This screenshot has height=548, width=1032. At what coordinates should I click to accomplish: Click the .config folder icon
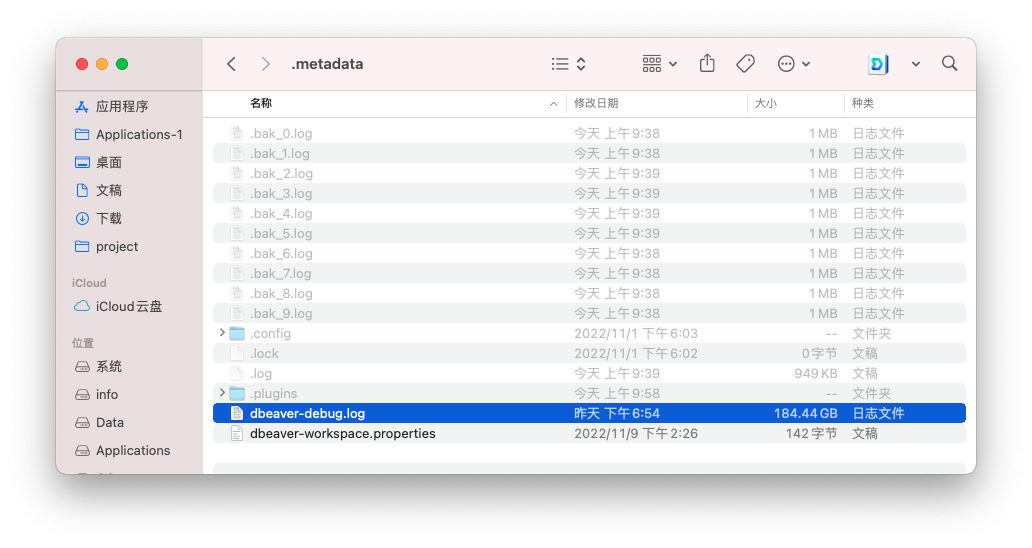point(237,334)
